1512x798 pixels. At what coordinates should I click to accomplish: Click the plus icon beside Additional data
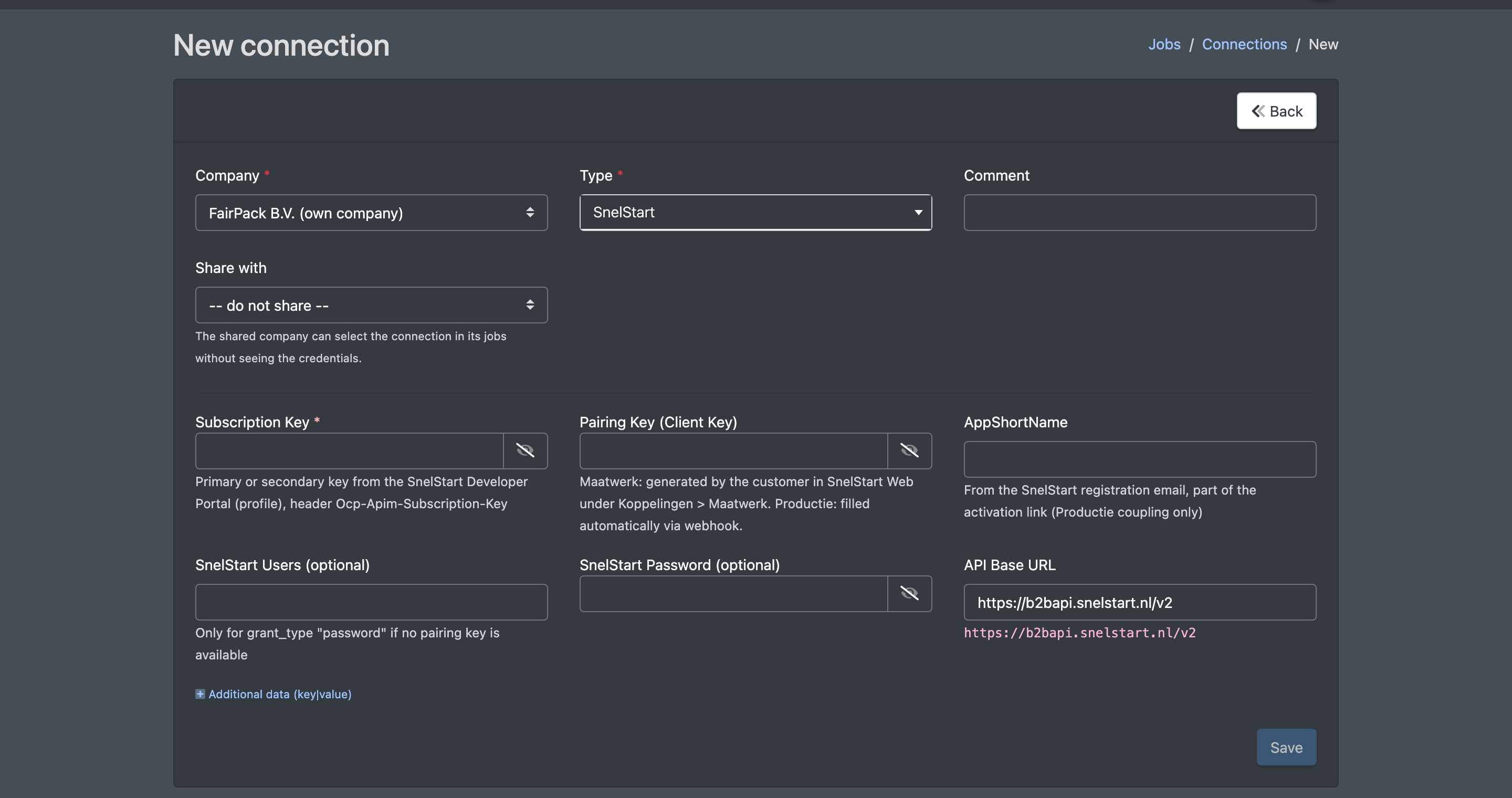tap(200, 694)
